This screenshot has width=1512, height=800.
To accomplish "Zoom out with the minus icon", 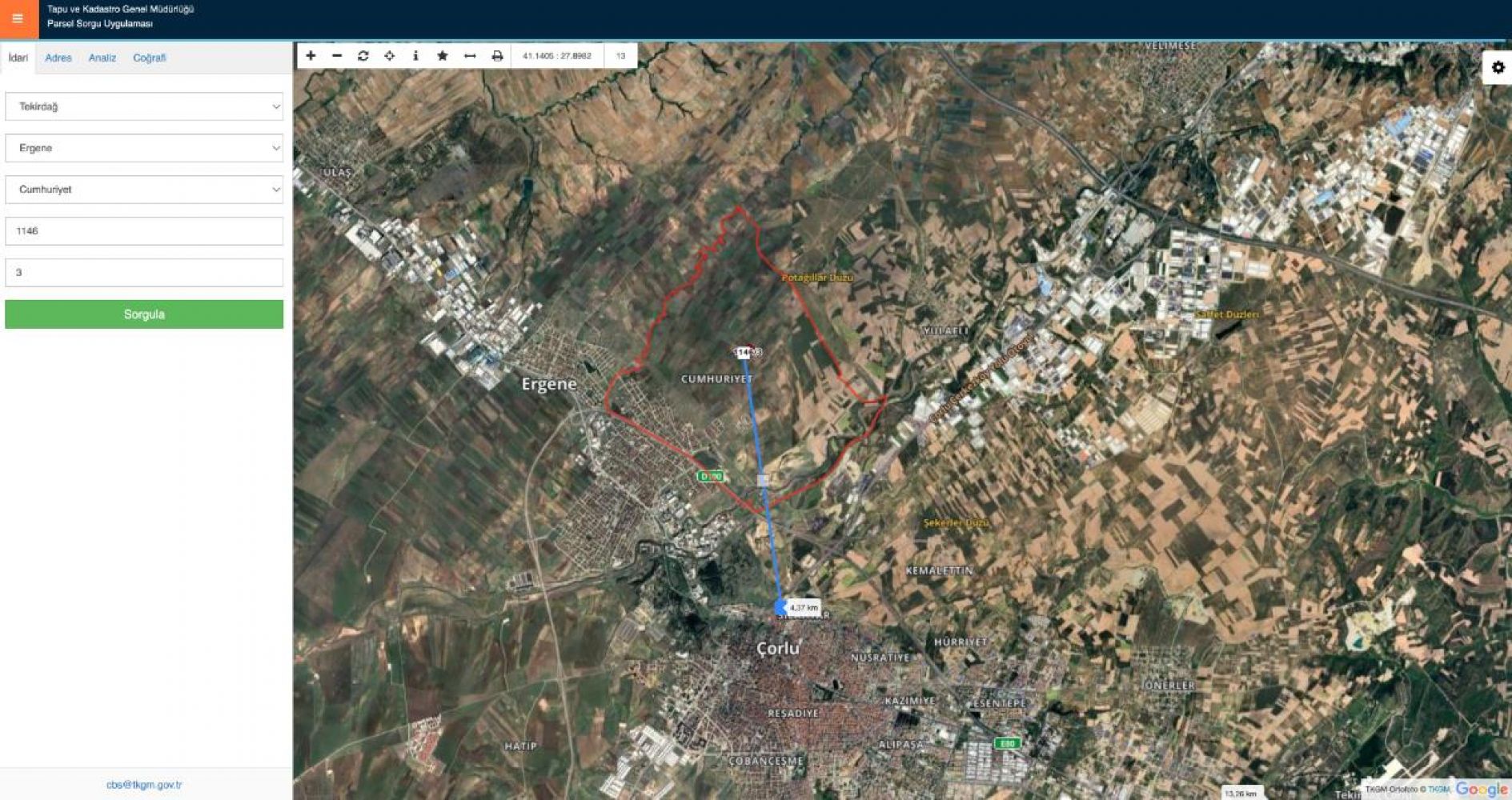I will click(337, 56).
